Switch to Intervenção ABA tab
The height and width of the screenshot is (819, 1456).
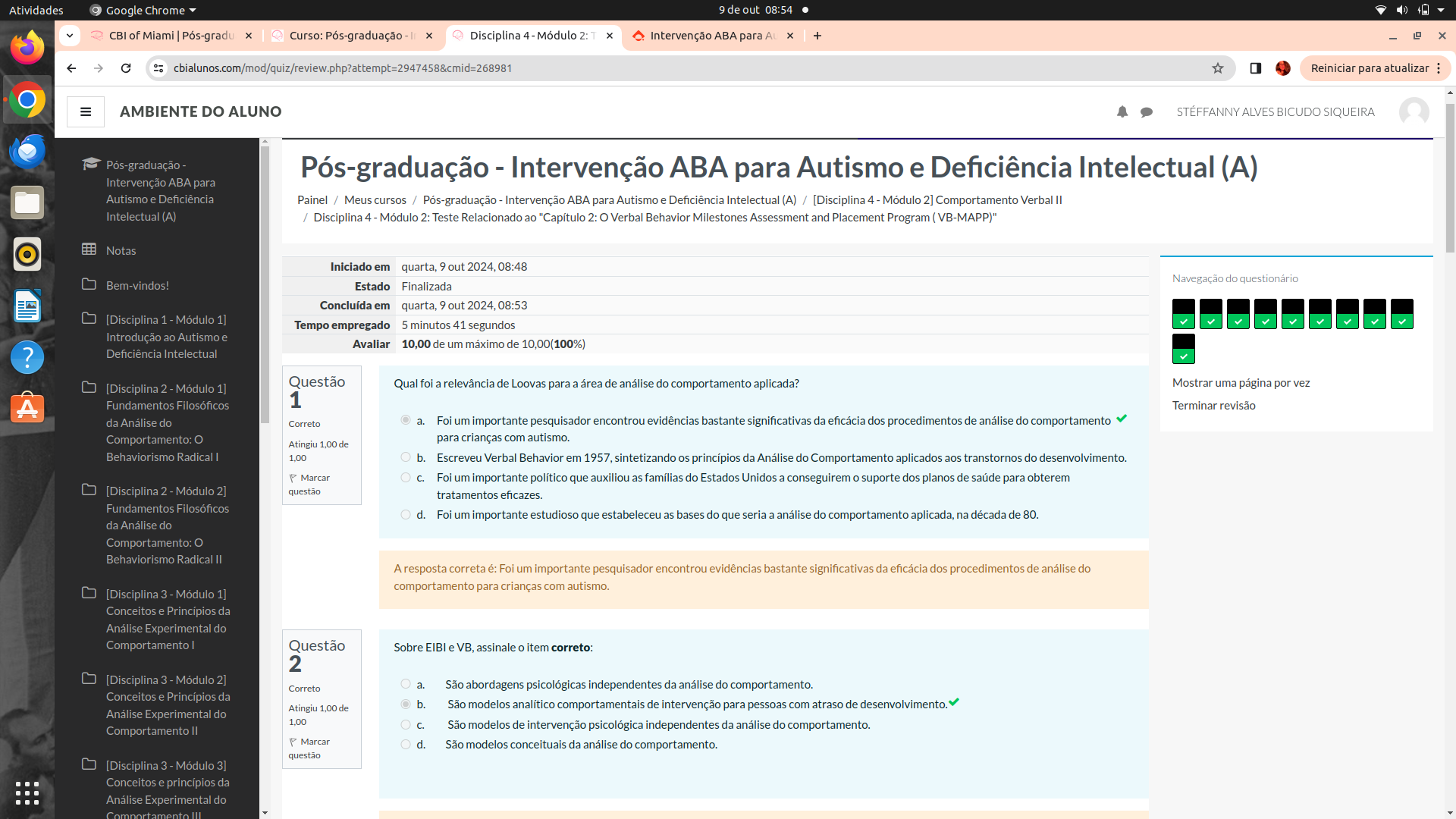click(x=711, y=36)
